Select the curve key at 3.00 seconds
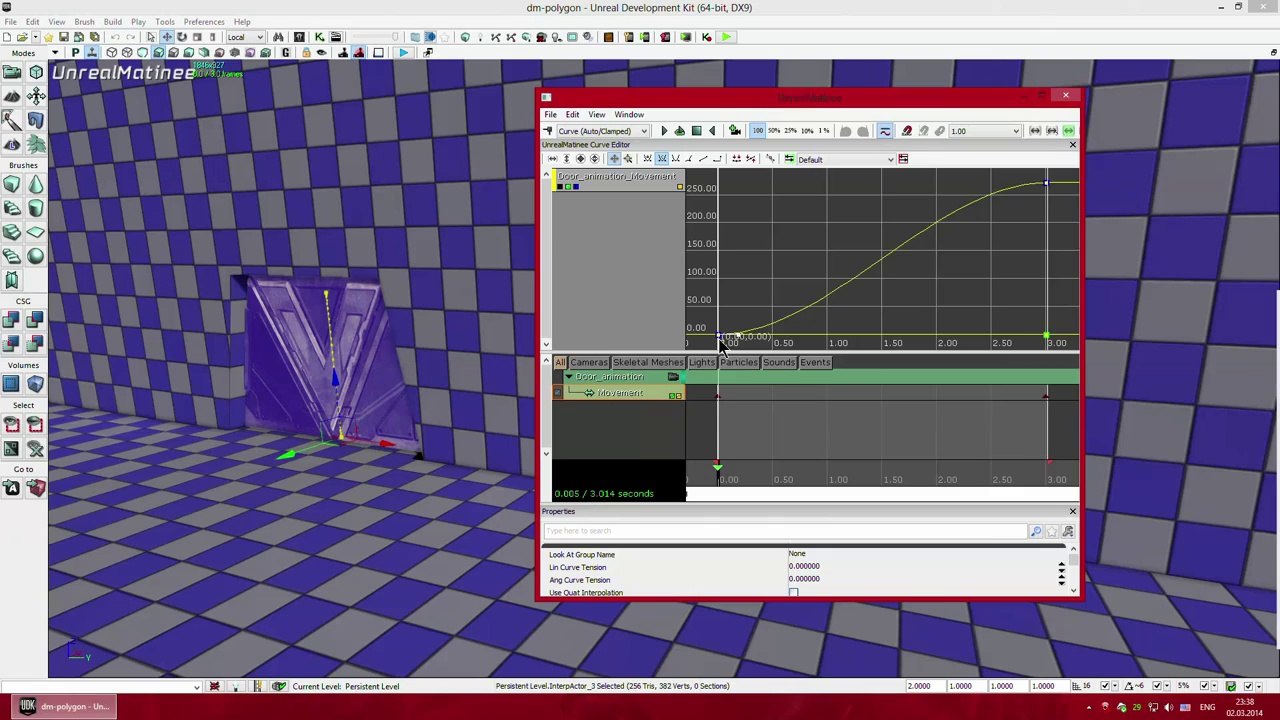1280x720 pixels. pos(1046,183)
